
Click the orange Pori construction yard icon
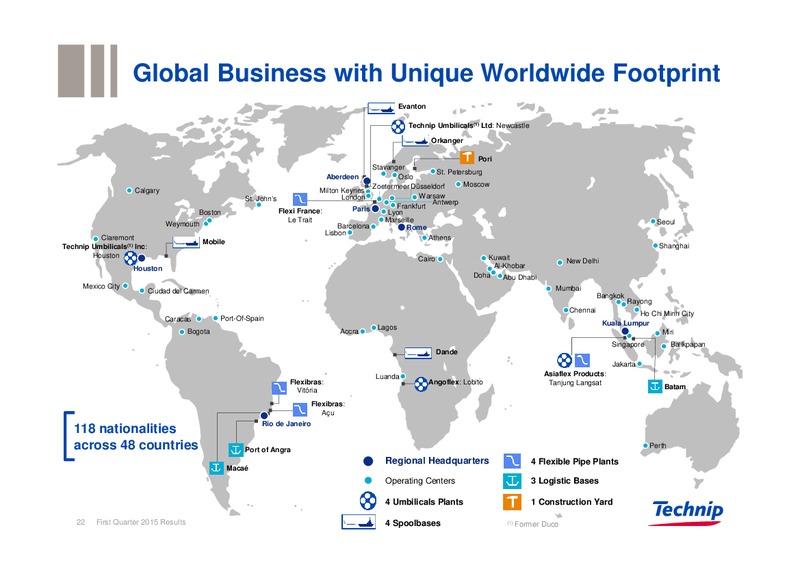(x=467, y=158)
